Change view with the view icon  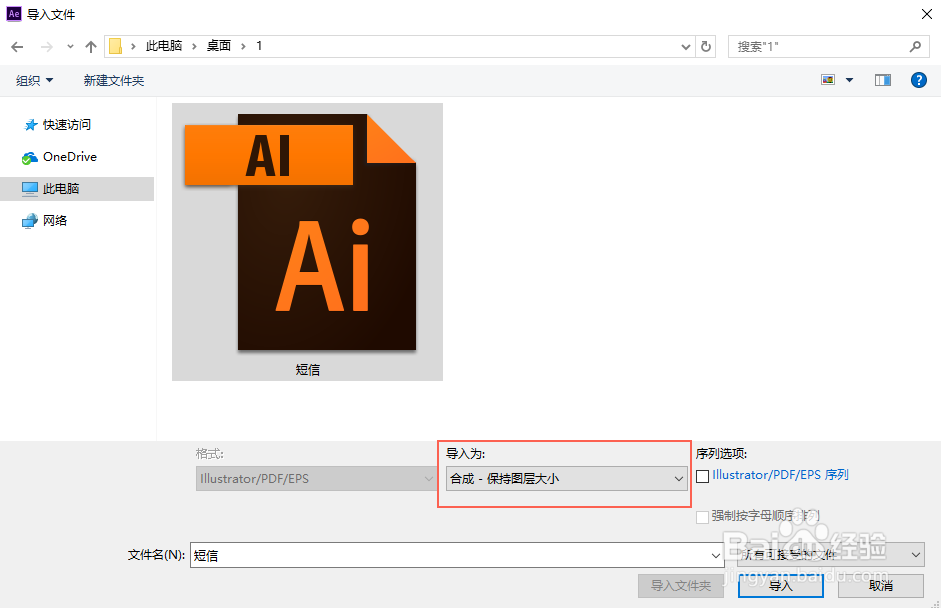click(x=828, y=80)
